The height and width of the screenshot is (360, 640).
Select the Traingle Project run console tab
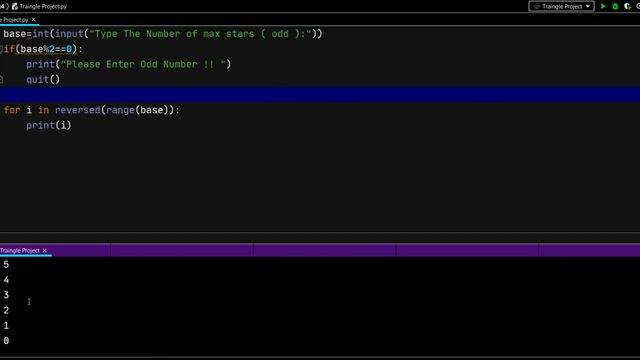click(20, 250)
